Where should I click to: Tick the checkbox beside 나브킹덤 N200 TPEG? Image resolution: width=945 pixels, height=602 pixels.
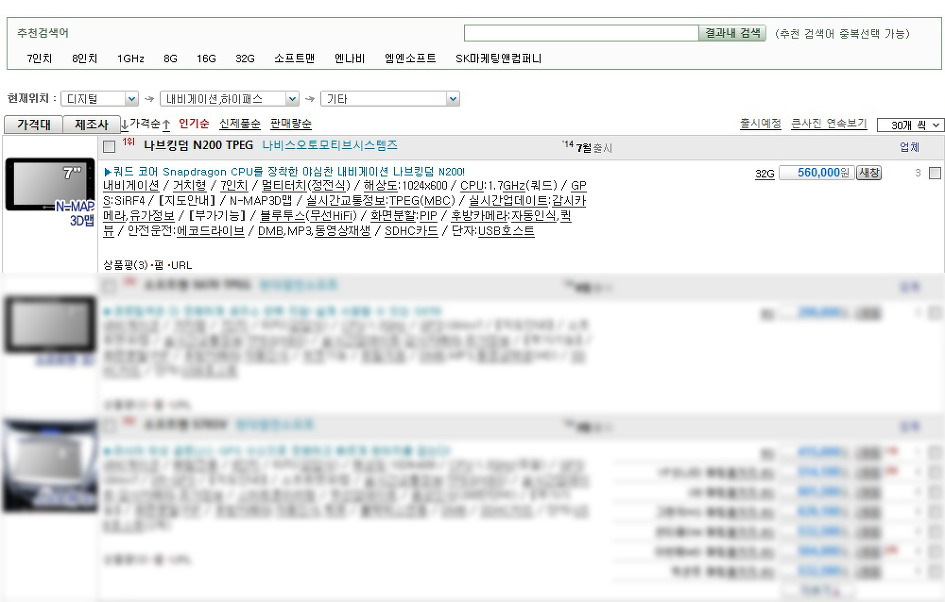coord(109,146)
